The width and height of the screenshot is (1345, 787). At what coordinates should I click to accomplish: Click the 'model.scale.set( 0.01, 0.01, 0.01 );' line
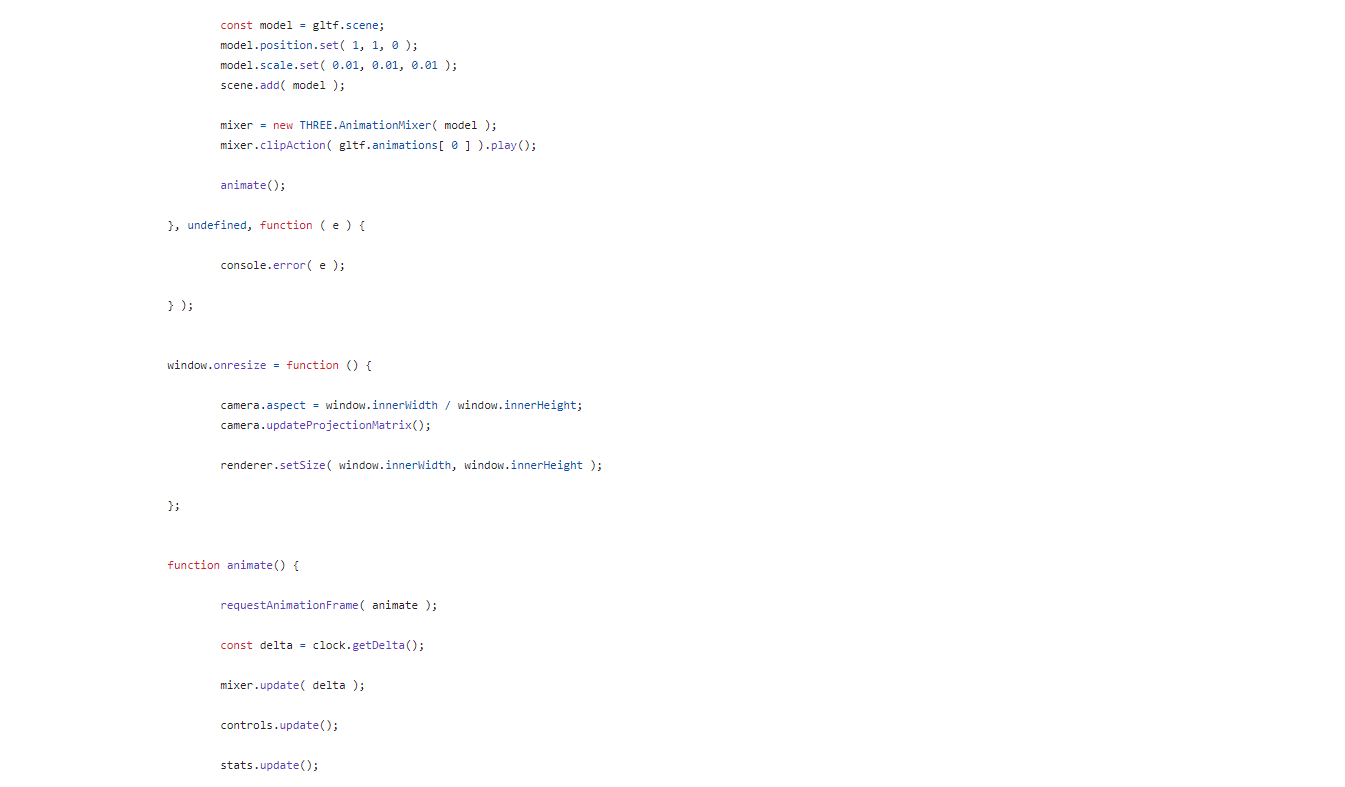pos(339,65)
